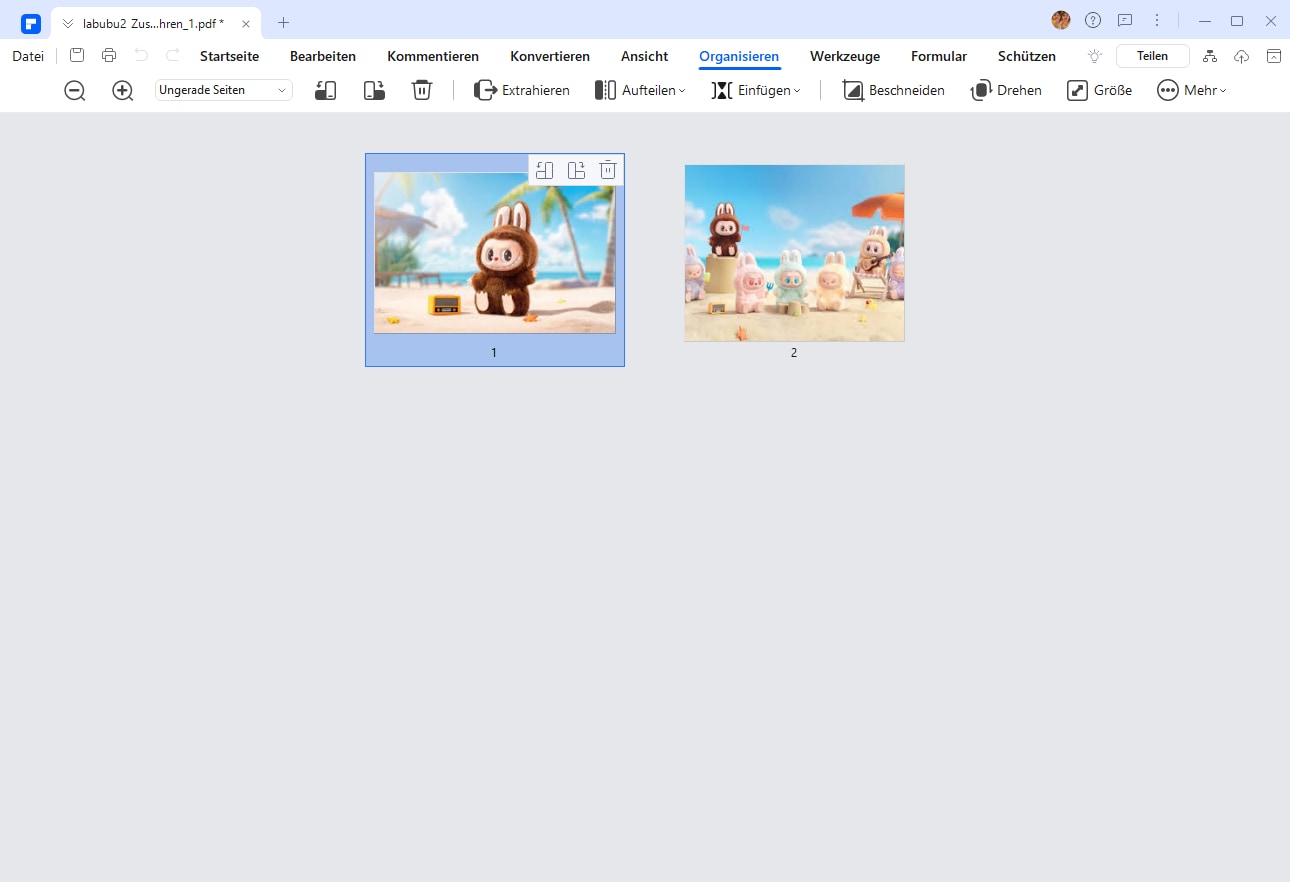1290x882 pixels.
Task: Switch to the Formular tab
Action: (939, 56)
